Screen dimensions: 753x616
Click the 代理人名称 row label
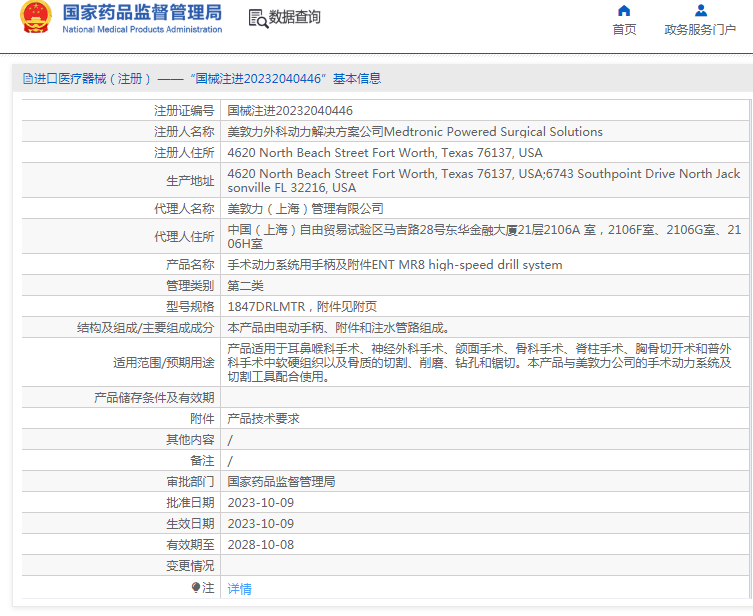coord(184,209)
